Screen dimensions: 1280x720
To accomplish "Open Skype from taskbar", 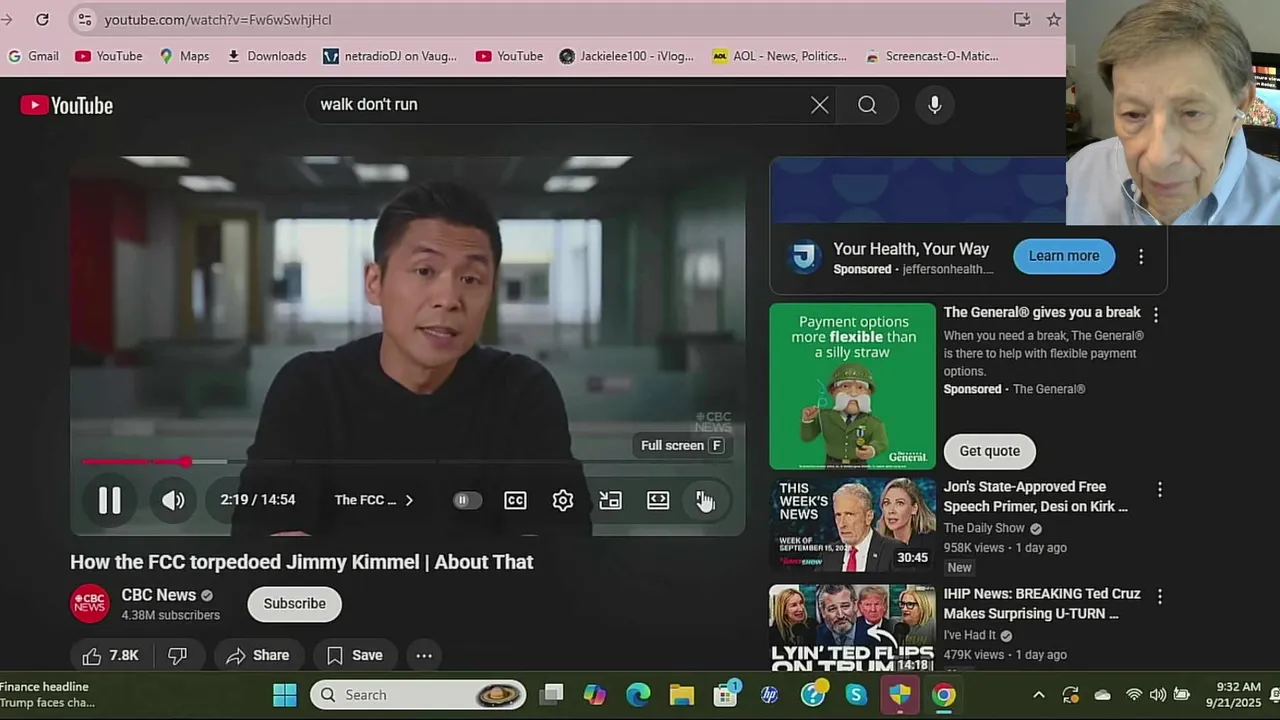I will tap(856, 695).
